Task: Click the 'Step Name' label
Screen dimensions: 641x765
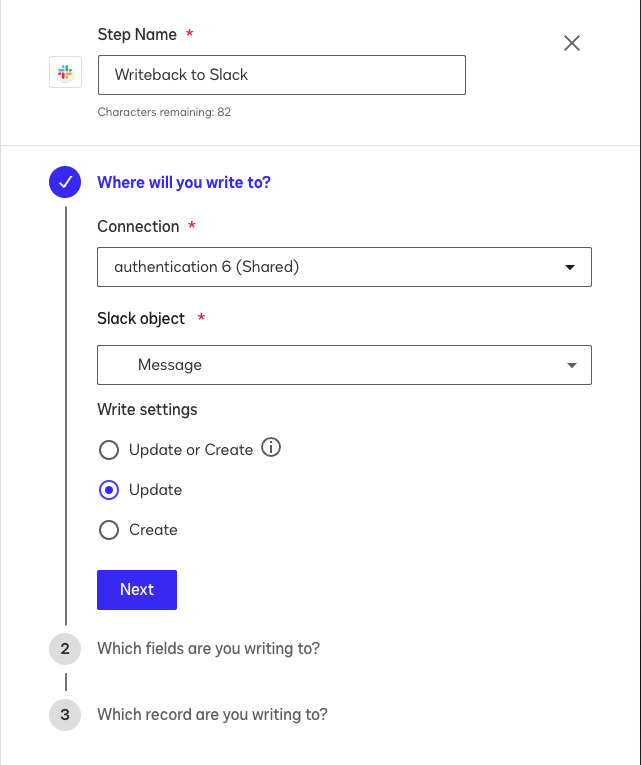Action: (x=137, y=35)
